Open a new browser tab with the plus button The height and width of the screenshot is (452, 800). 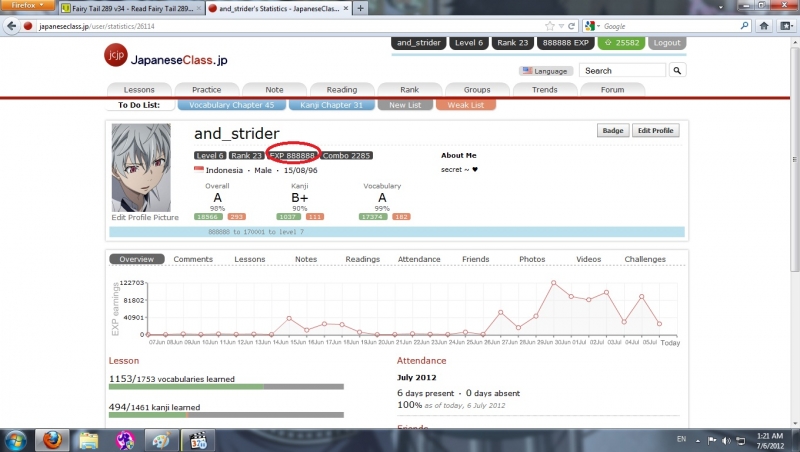coord(360,7)
